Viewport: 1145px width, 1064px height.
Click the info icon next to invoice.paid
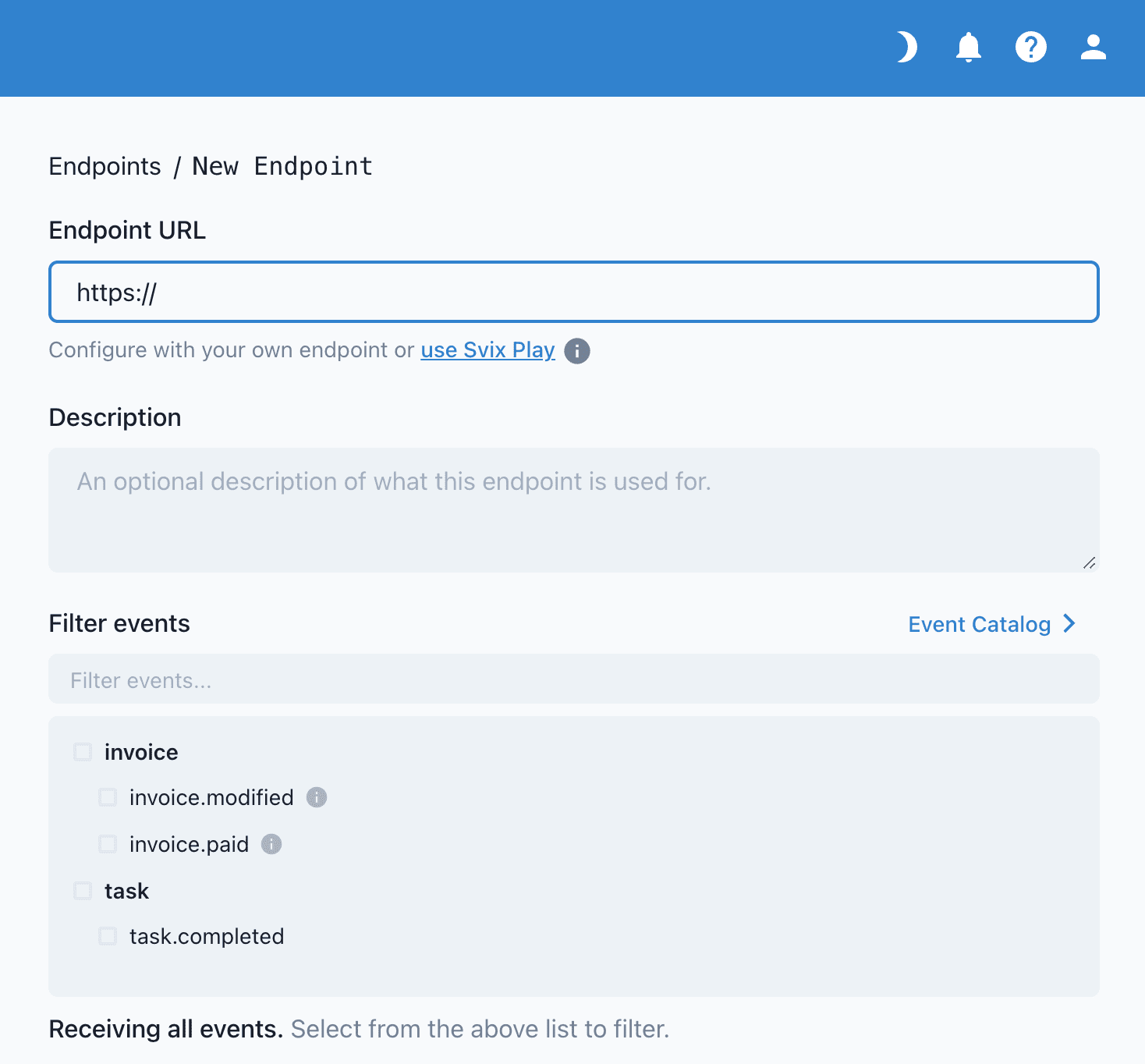(271, 844)
